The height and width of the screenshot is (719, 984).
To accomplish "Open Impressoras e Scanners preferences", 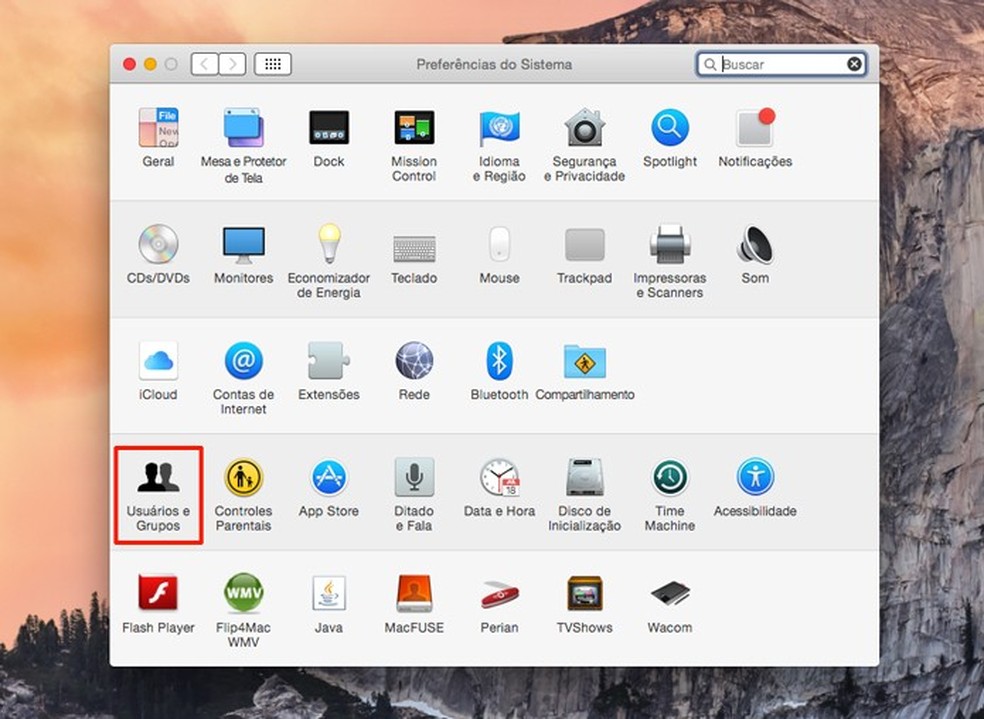I will pos(669,245).
